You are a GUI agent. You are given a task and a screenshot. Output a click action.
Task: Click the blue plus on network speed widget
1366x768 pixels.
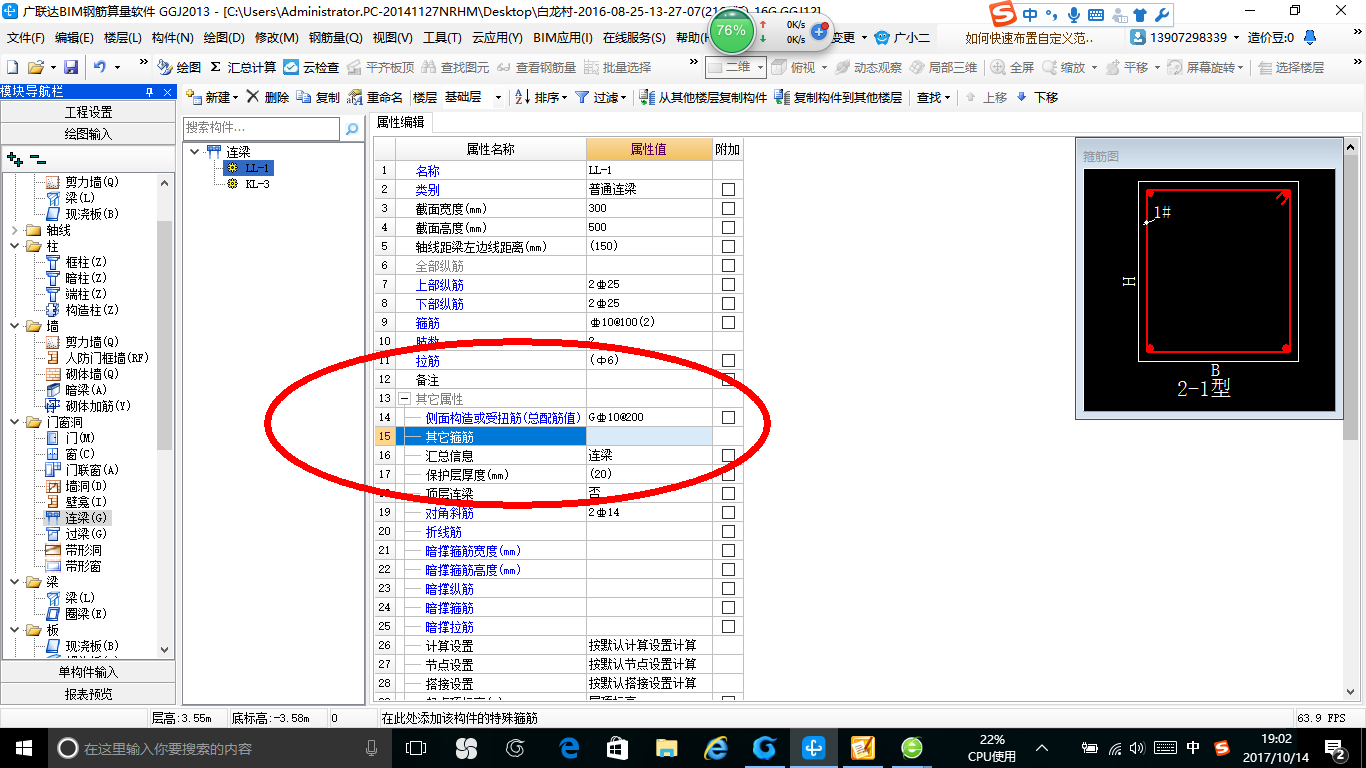click(x=819, y=31)
